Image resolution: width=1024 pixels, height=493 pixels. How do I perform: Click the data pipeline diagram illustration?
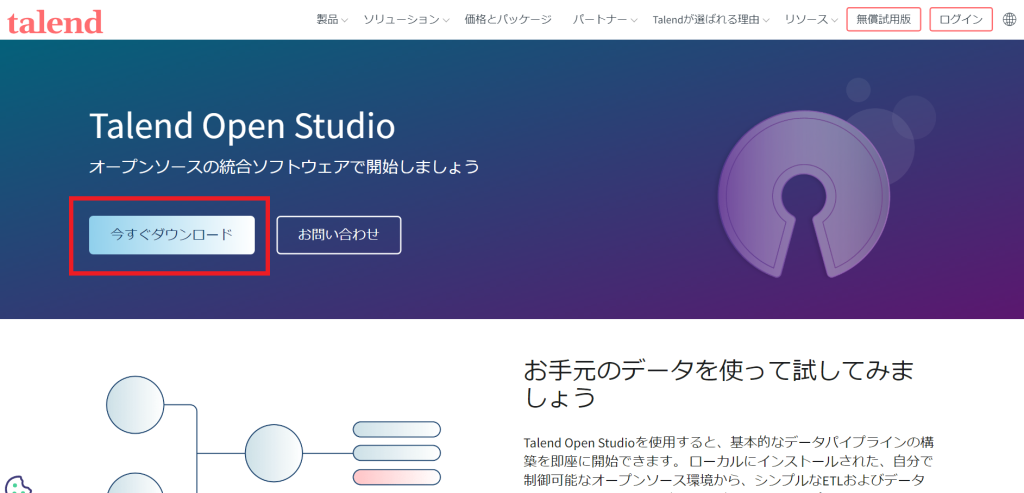click(274, 434)
